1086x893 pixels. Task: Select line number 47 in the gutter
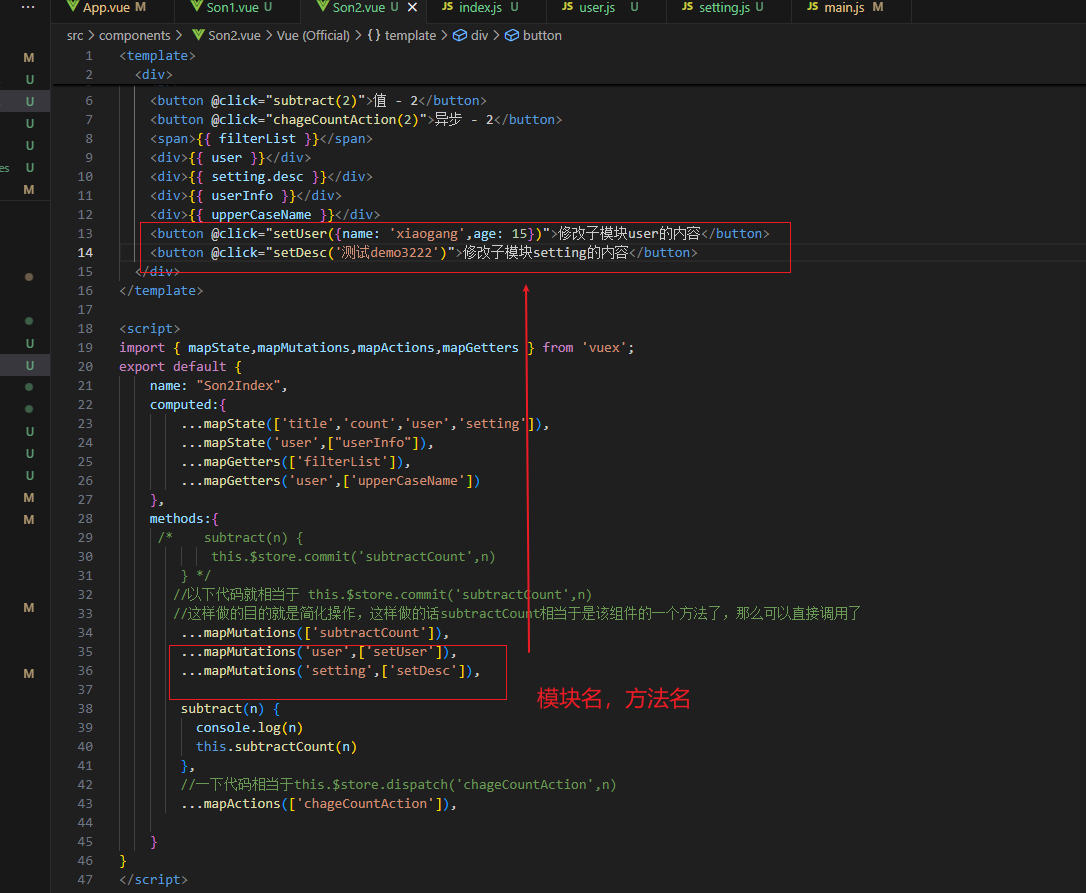click(85, 880)
